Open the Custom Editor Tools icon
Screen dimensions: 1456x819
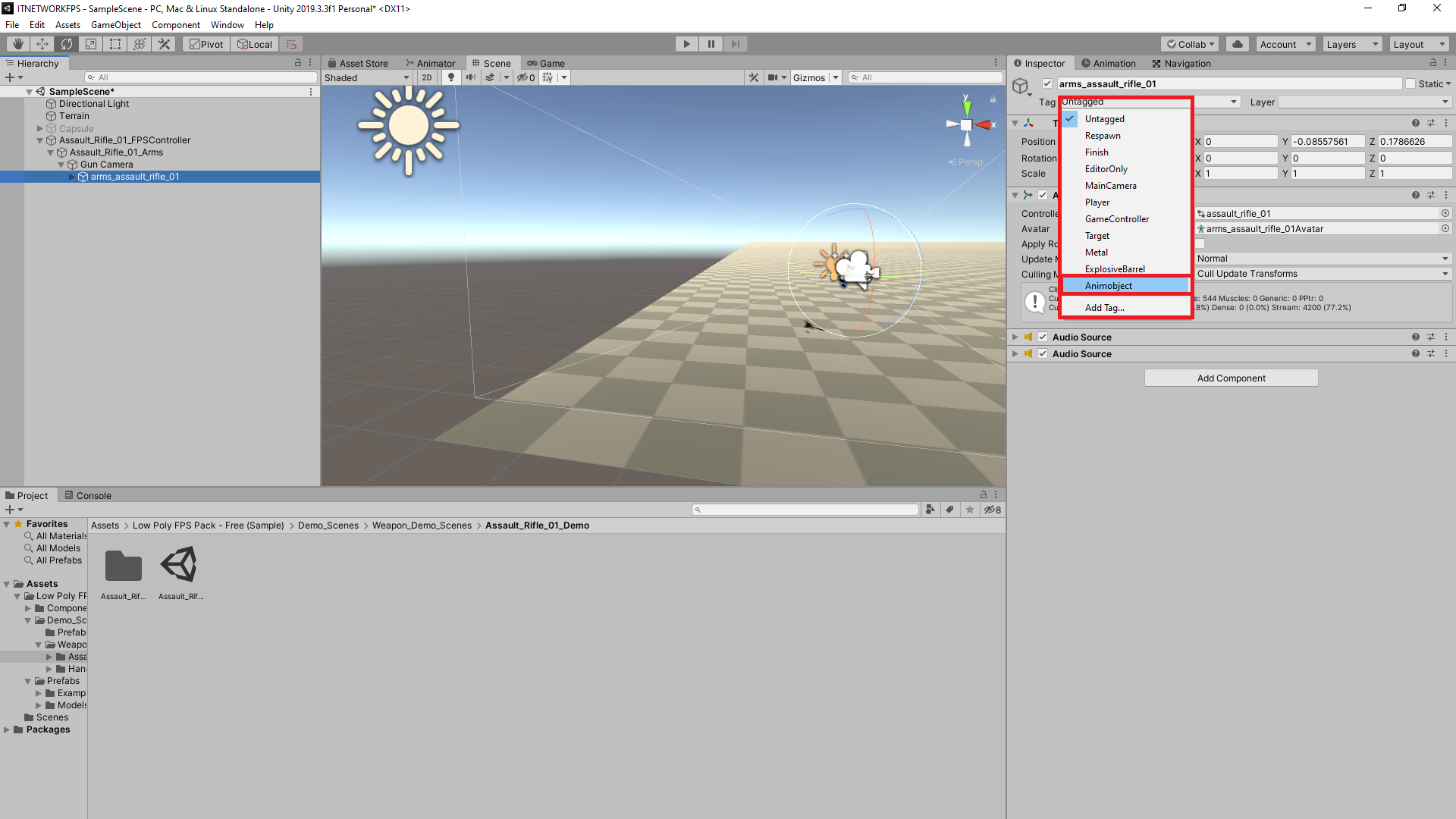[x=164, y=43]
